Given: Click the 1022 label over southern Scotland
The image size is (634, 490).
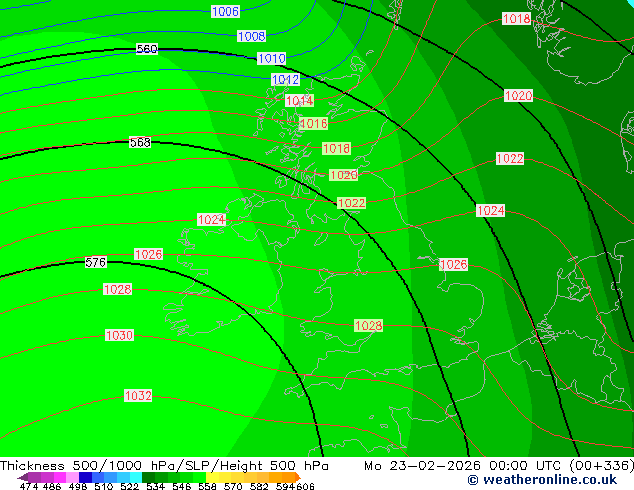Looking at the screenshot, I should 351,203.
